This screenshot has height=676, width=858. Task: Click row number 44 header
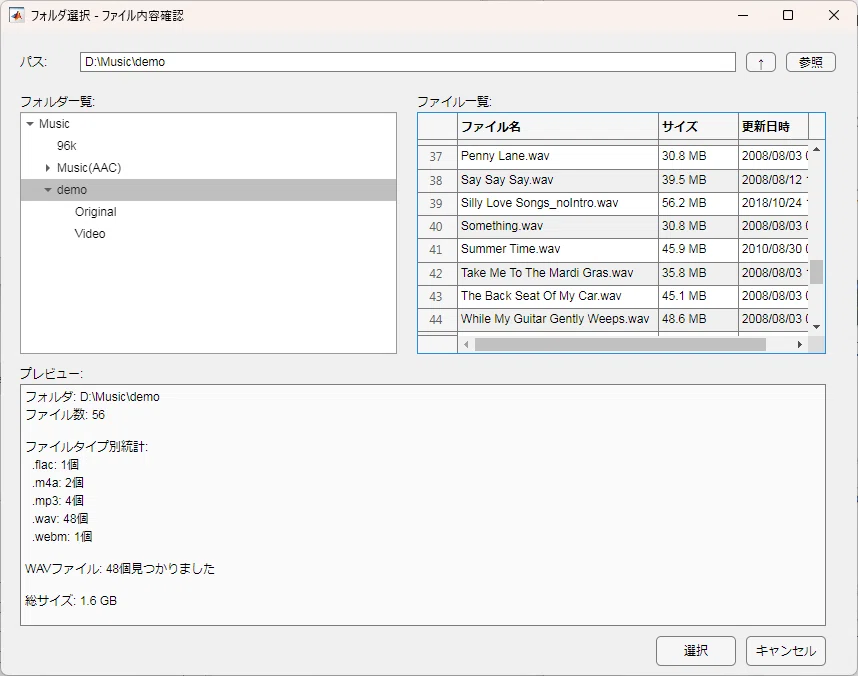click(437, 319)
